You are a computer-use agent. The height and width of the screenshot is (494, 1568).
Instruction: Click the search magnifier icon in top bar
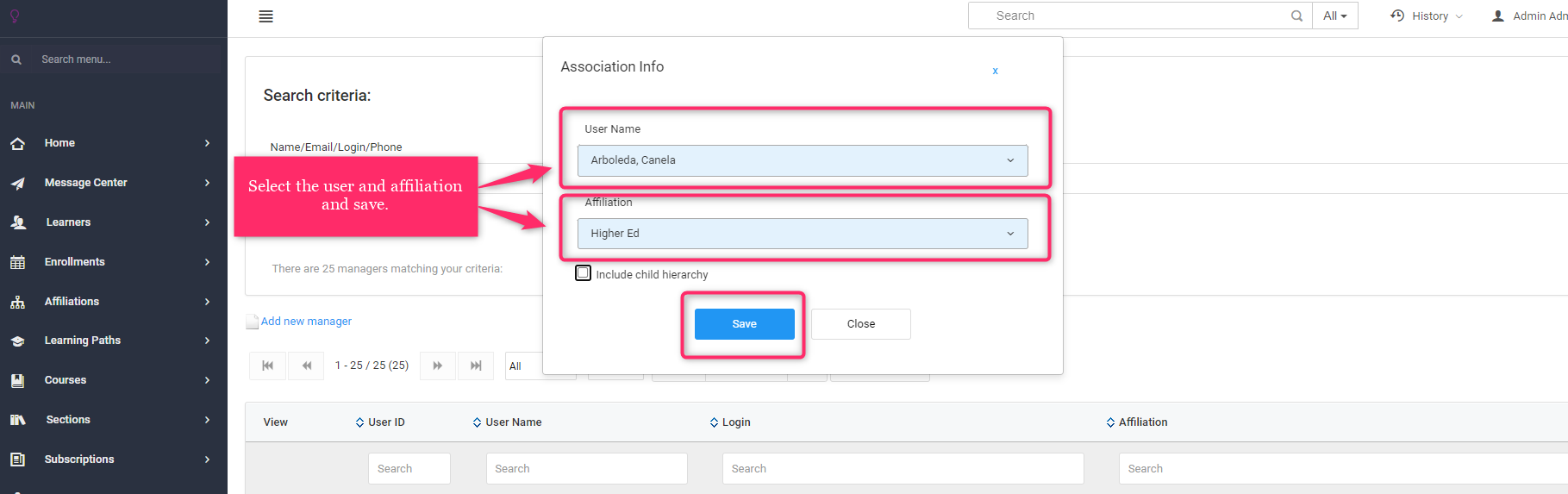click(x=1296, y=16)
